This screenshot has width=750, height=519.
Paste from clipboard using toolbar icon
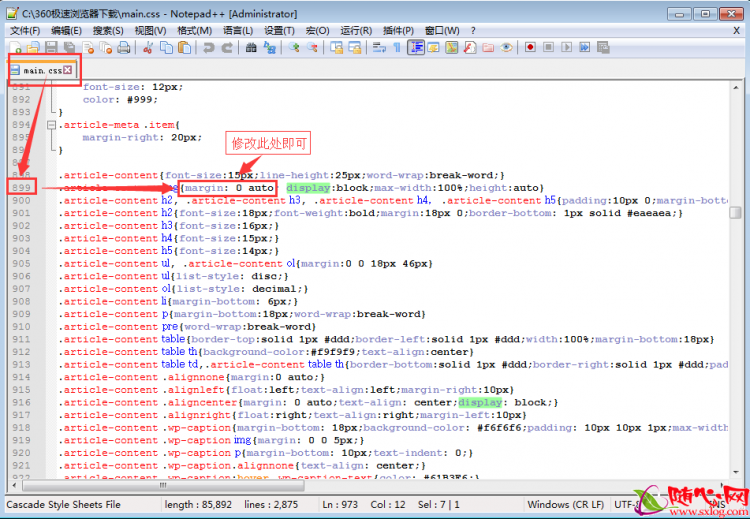point(185,47)
